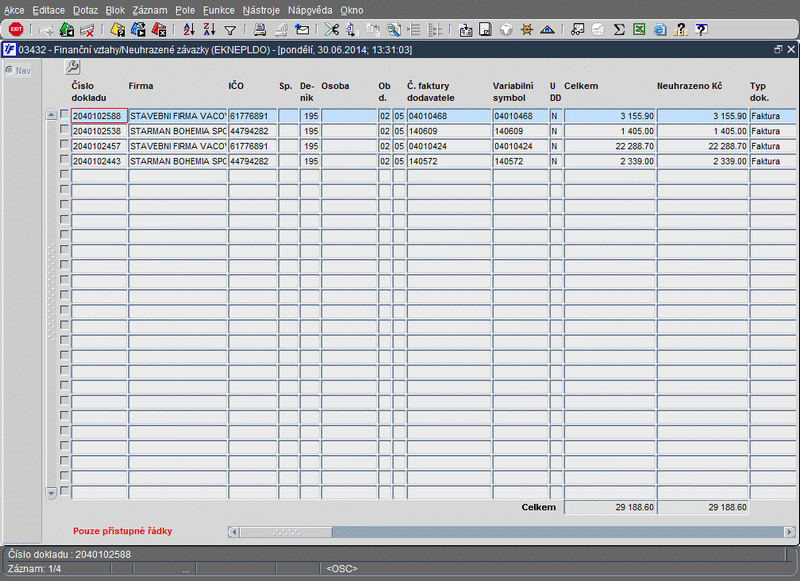
Task: Click the context help window icon
Action: (x=702, y=30)
